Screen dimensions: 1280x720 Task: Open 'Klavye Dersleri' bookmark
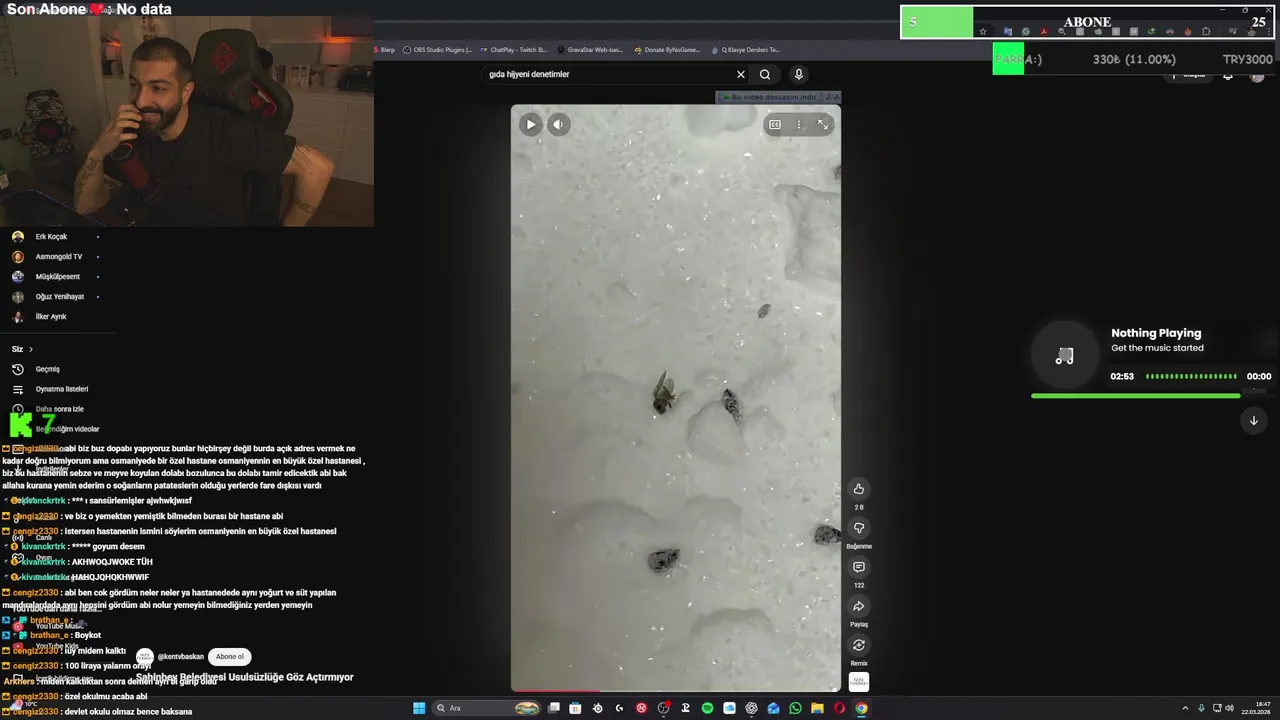[745, 49]
